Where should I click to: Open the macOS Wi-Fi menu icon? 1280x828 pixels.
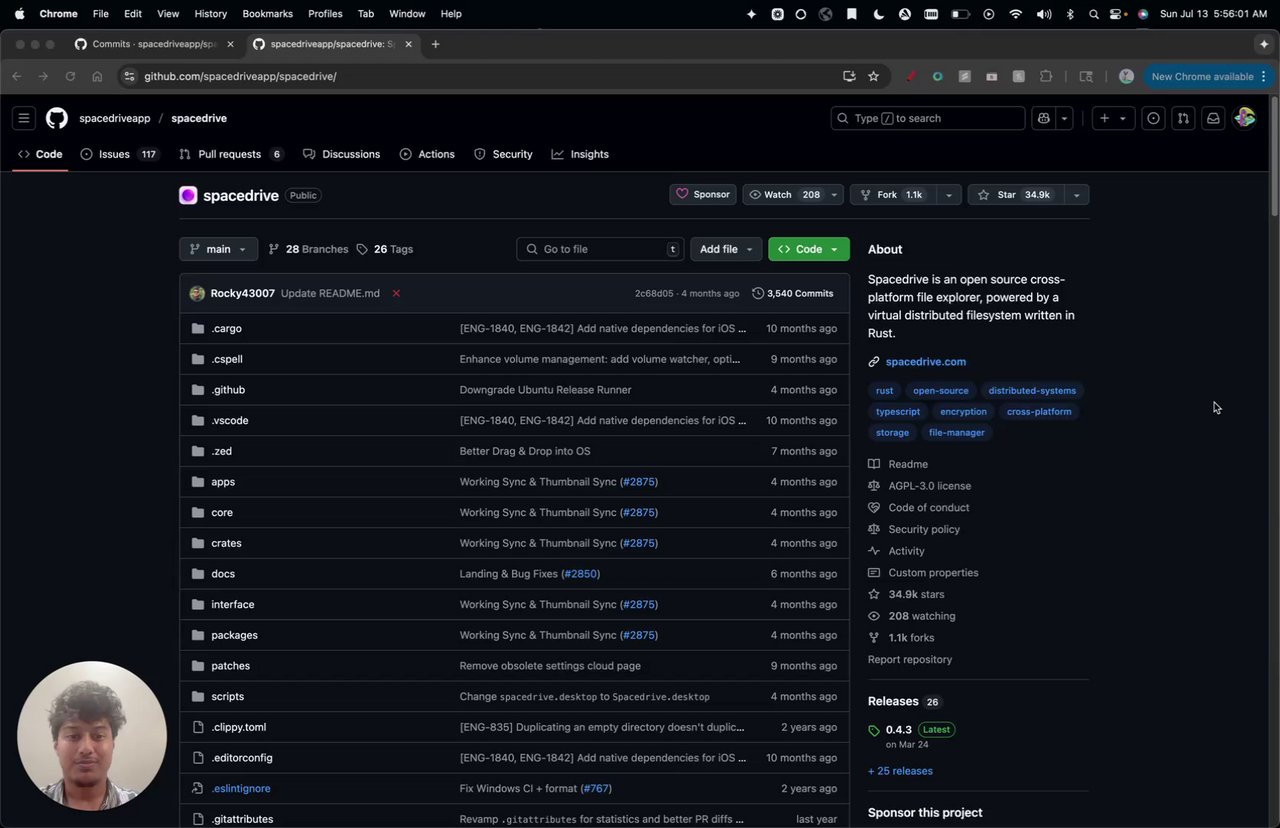click(x=1016, y=14)
